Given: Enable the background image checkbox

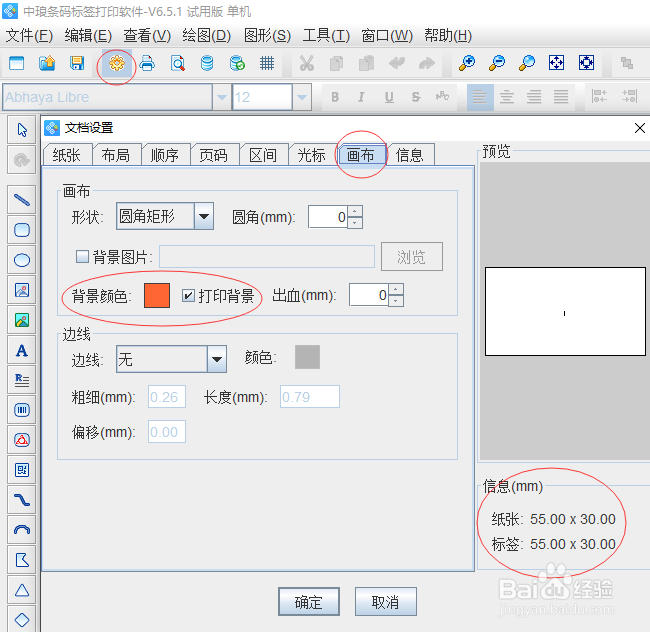Looking at the screenshot, I should click(82, 257).
